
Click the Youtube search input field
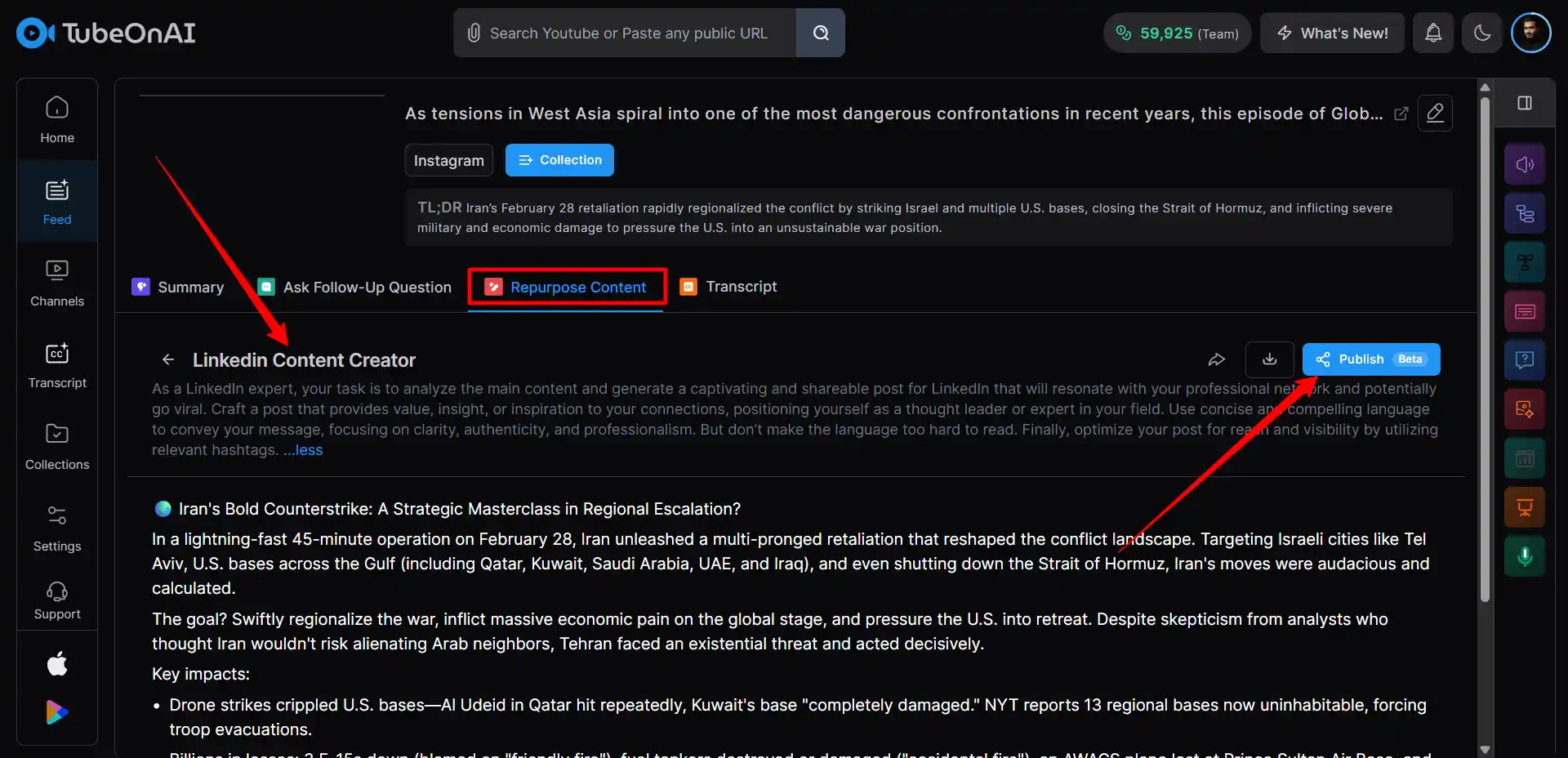pyautogui.click(x=627, y=33)
